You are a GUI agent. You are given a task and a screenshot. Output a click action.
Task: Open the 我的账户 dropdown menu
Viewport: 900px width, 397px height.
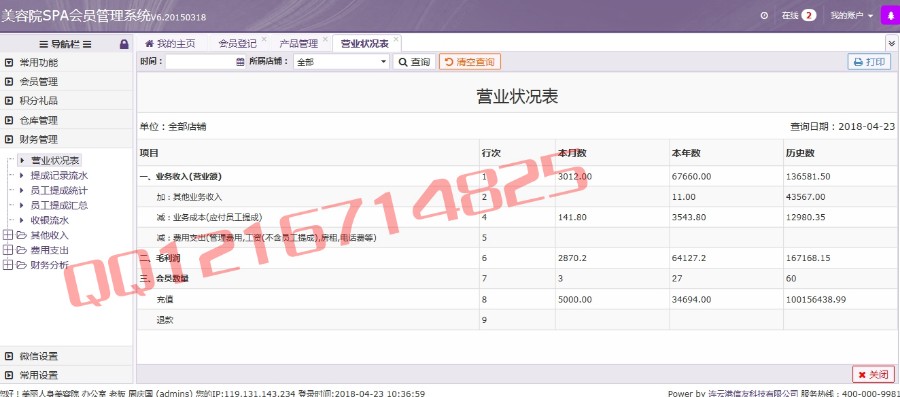pos(852,15)
